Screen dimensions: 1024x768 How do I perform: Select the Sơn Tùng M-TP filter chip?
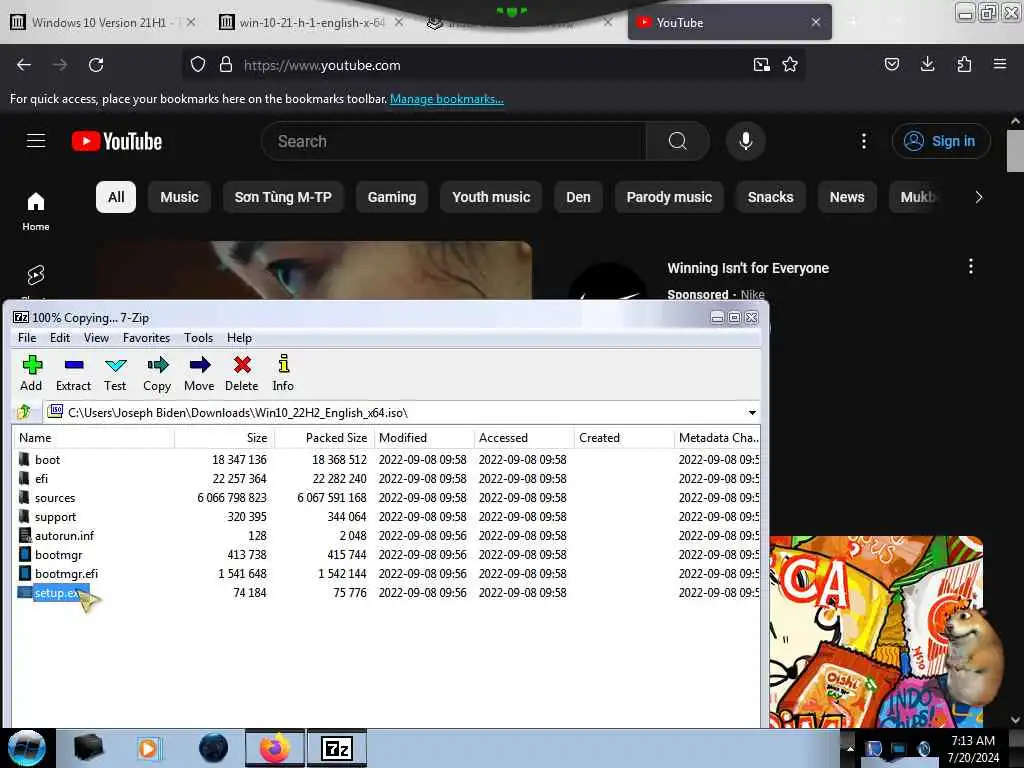pyautogui.click(x=283, y=197)
